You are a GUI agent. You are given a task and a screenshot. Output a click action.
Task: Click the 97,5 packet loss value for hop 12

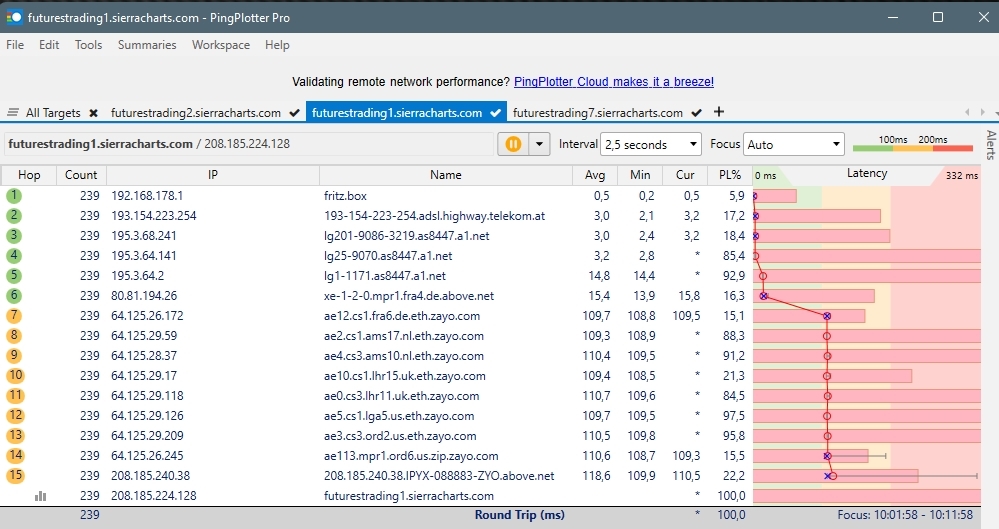[x=734, y=416]
